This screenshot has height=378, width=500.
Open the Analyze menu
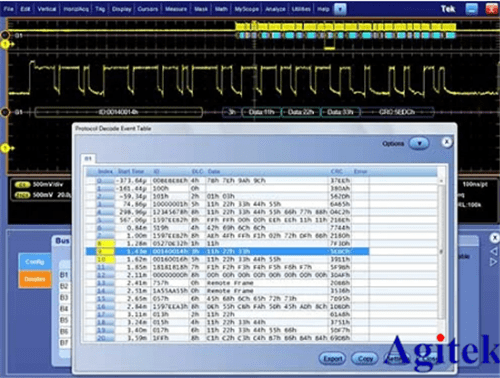275,9
